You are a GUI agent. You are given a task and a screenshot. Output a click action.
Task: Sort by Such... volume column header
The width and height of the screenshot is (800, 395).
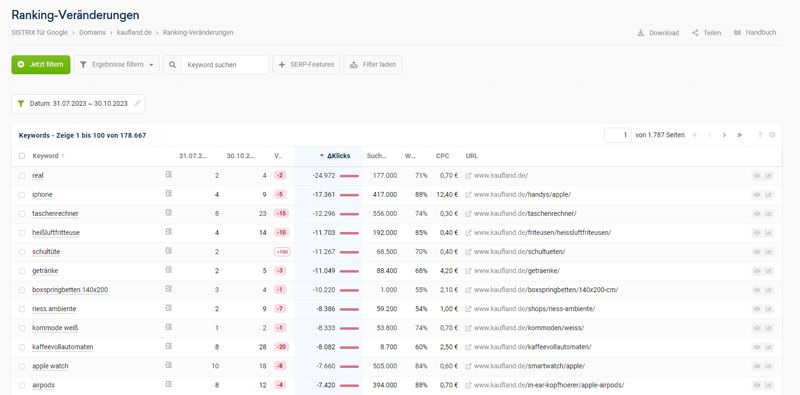click(x=377, y=156)
